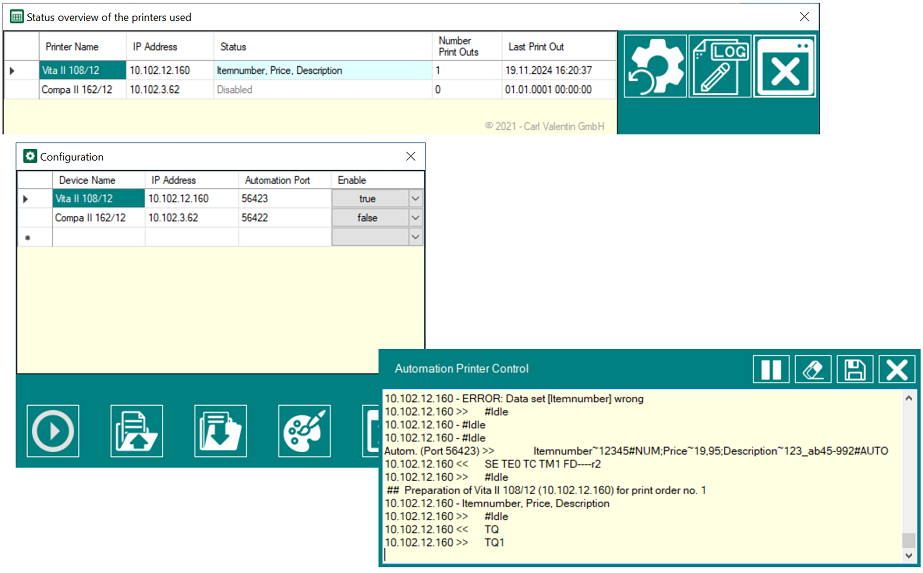
Task: Click the Automation Port 56423 cell
Action: pos(284,199)
